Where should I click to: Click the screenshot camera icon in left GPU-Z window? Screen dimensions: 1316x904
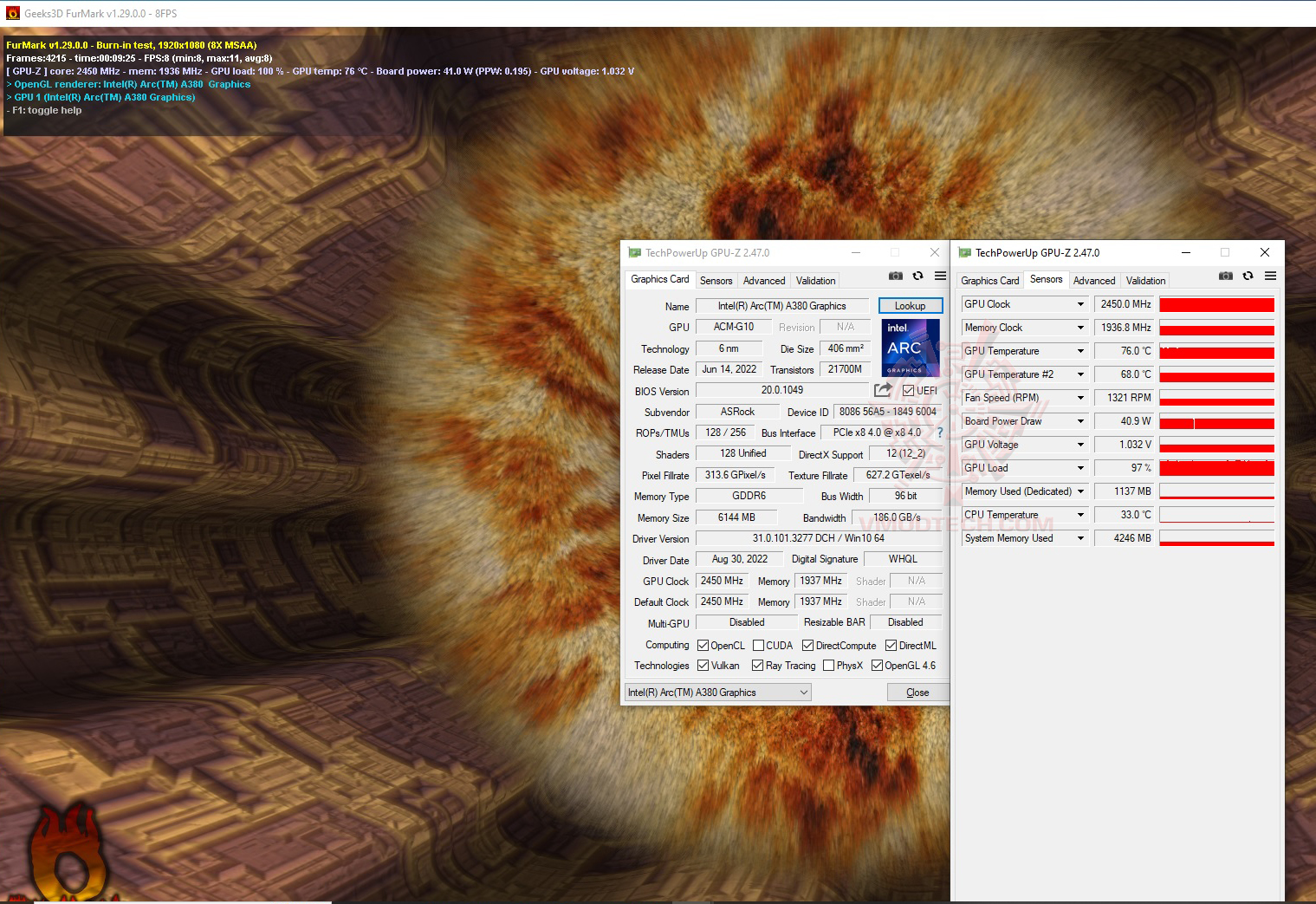pyautogui.click(x=896, y=276)
